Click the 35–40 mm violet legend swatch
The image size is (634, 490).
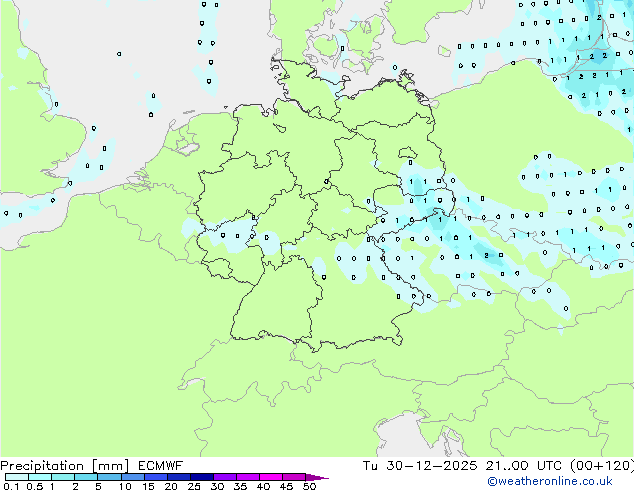tap(248, 477)
